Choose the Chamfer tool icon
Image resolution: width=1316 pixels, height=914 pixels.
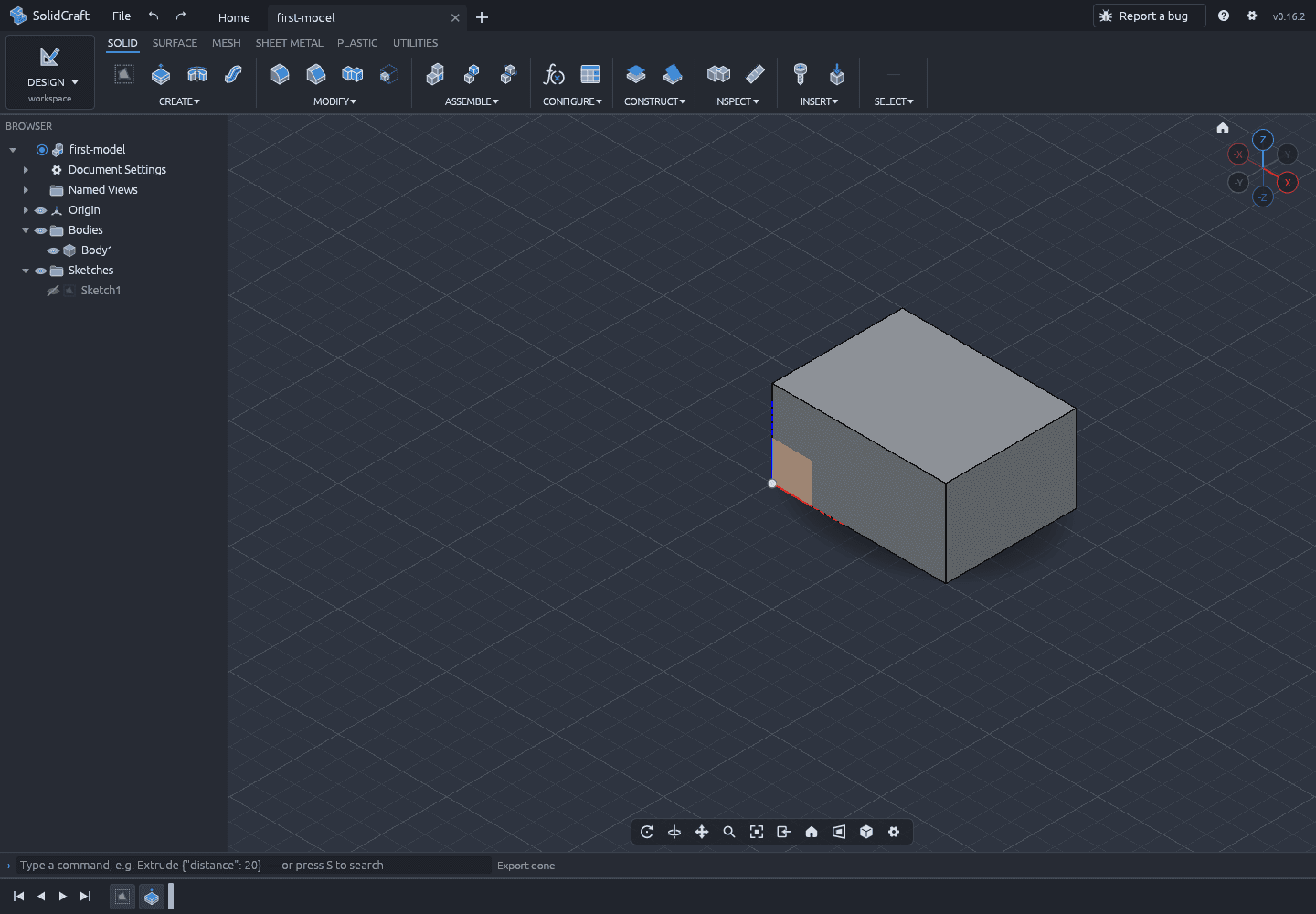tap(316, 75)
